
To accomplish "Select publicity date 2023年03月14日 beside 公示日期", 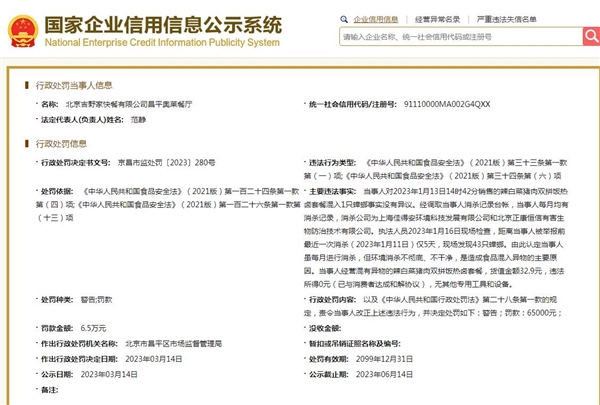I will (109, 374).
